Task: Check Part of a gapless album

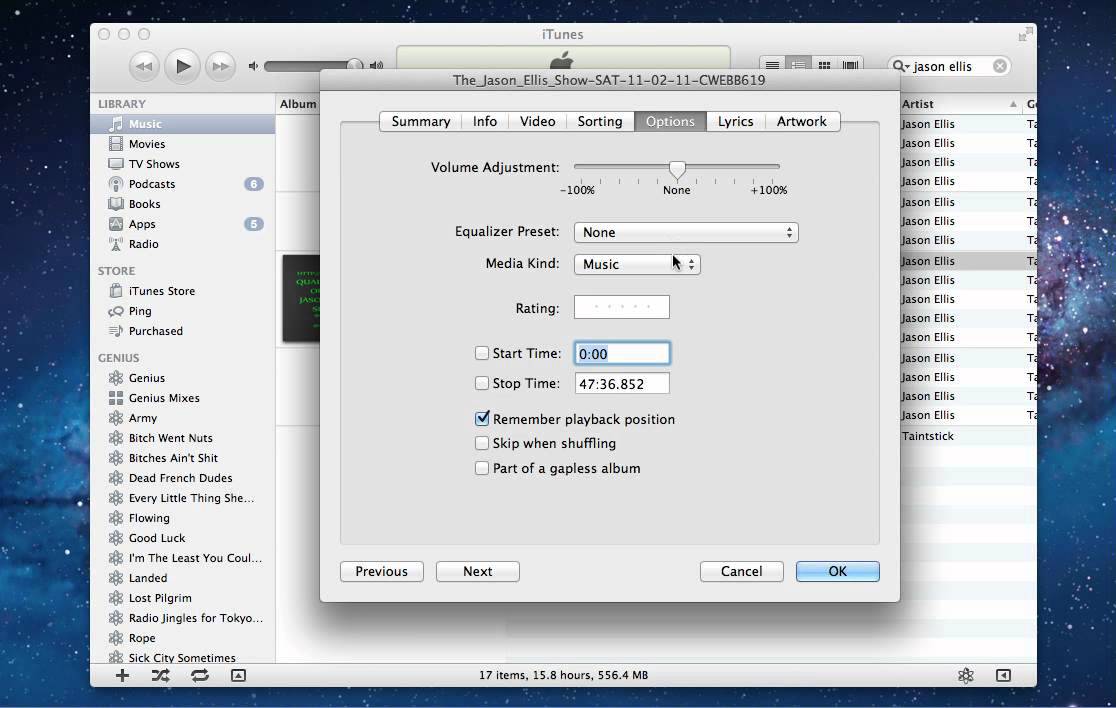Action: click(x=482, y=468)
